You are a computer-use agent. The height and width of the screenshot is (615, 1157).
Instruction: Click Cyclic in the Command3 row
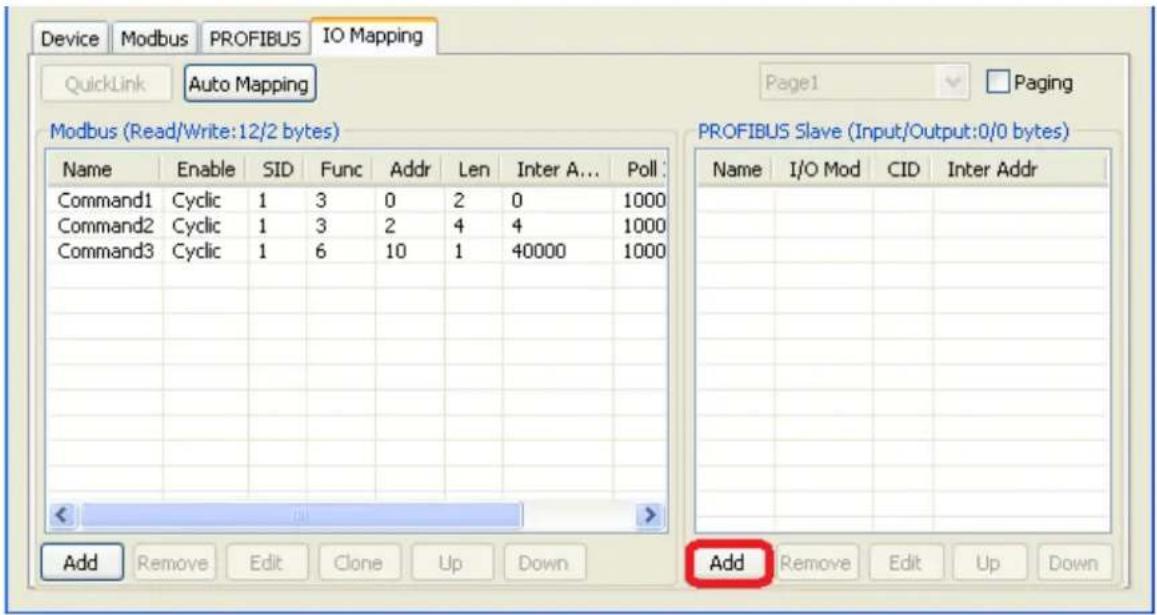coord(196,252)
